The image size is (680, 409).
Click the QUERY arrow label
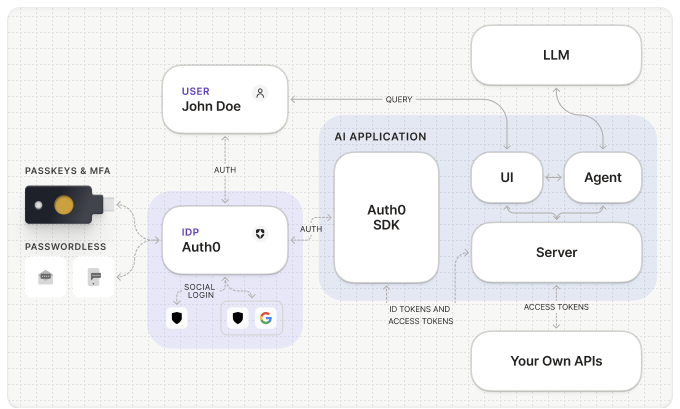click(x=399, y=99)
